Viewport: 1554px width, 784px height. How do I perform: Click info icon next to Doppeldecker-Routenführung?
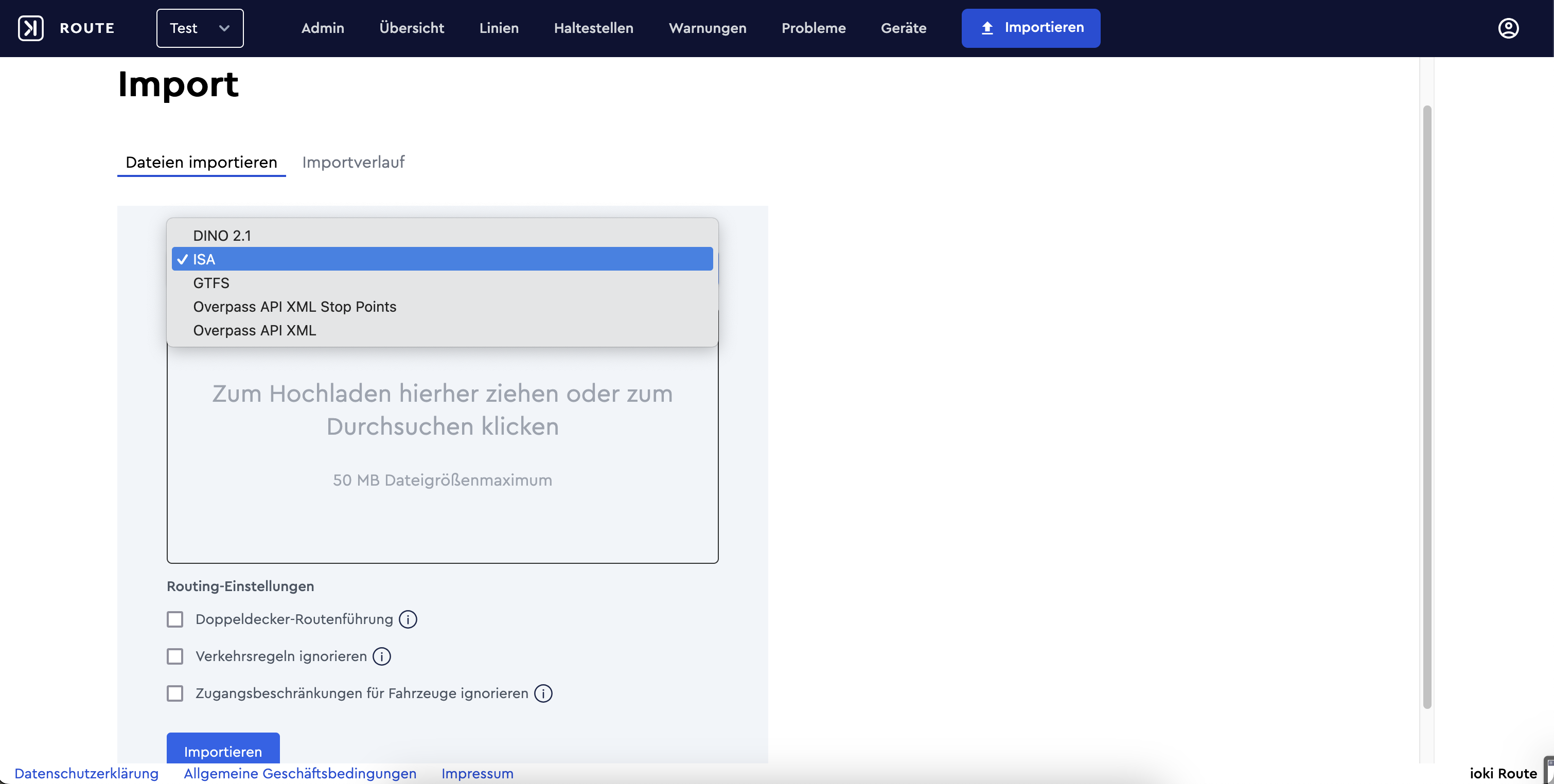coord(408,619)
